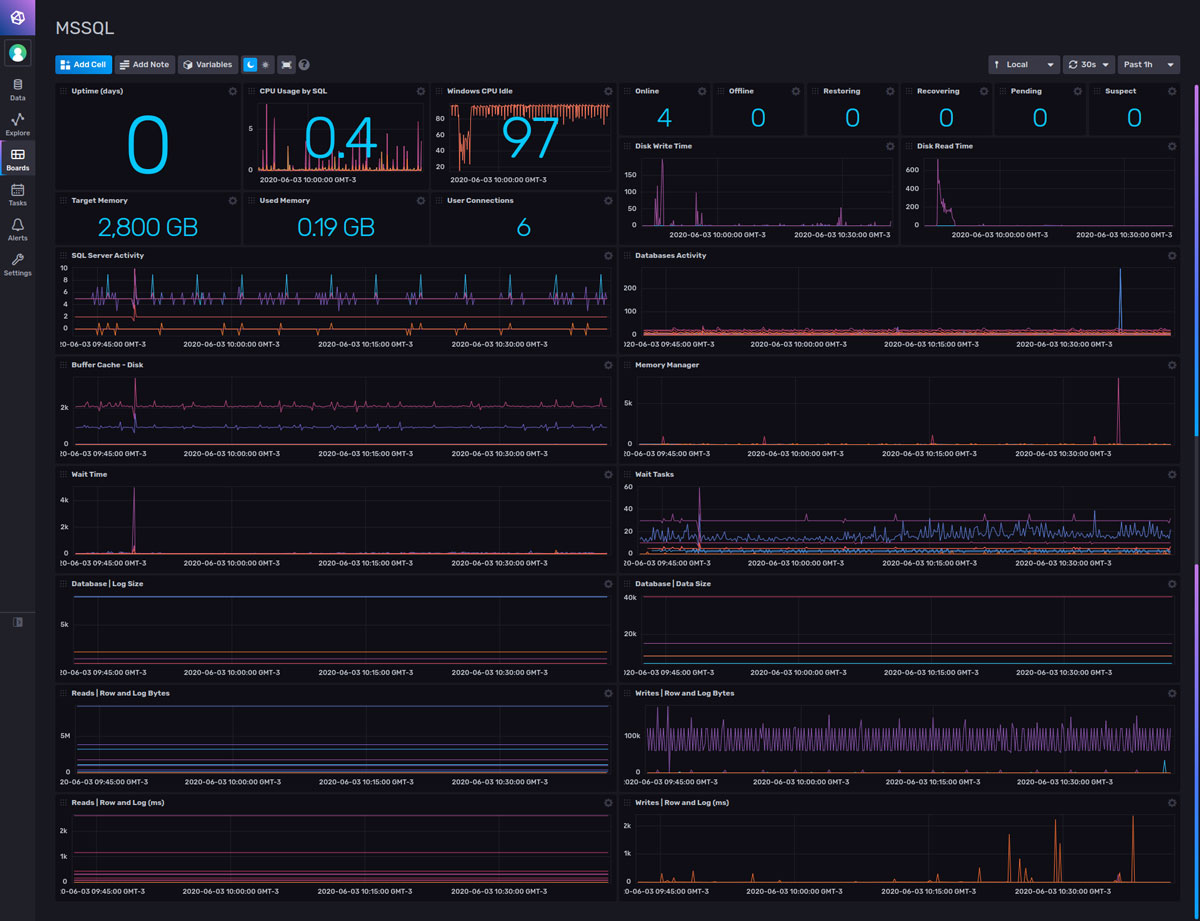Switch to light mode sun toggle
The width and height of the screenshot is (1200, 921).
[265, 65]
